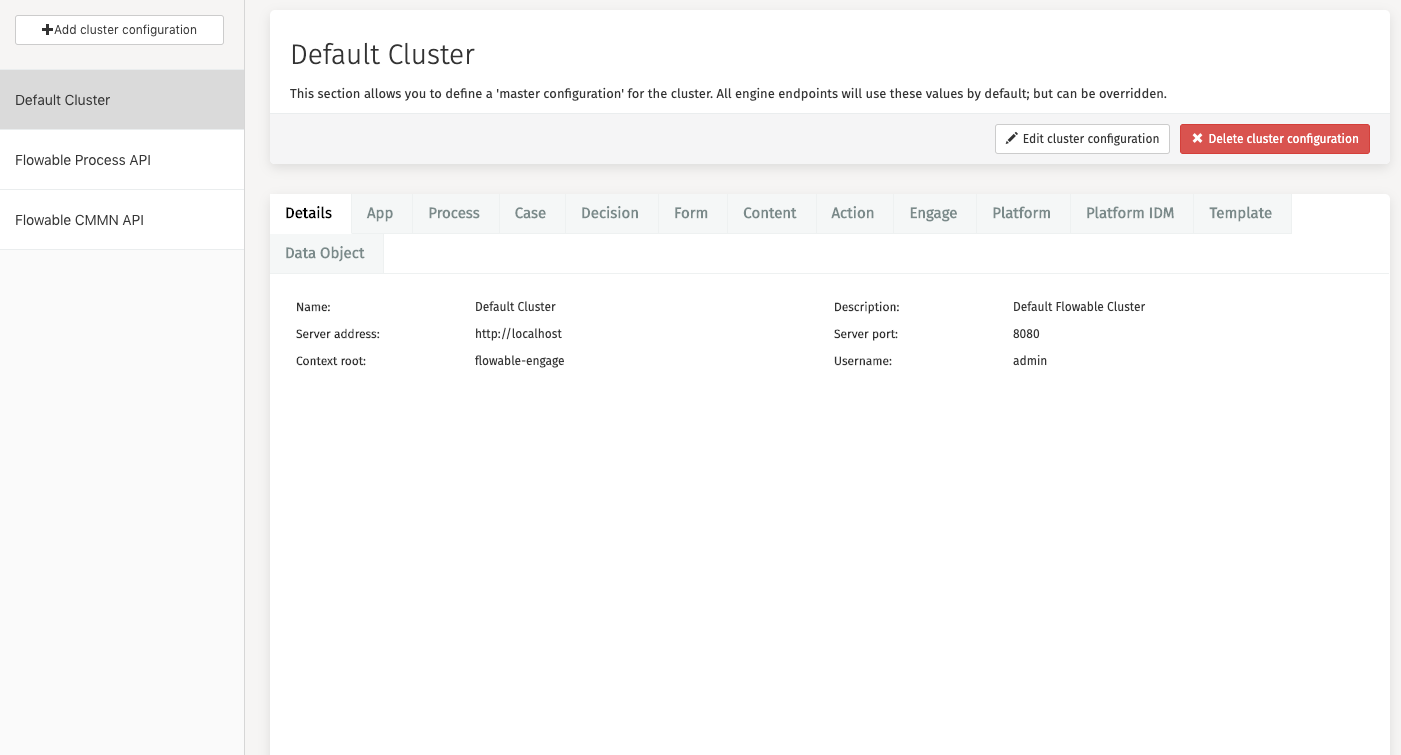Switch to the Action tab
The image size is (1401, 755).
tap(853, 213)
